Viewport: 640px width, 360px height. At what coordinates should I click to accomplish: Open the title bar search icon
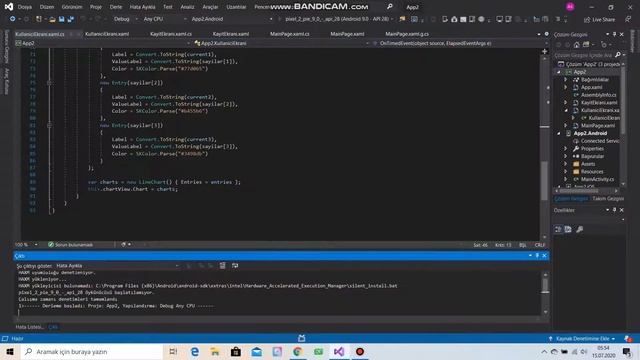(x=389, y=7)
